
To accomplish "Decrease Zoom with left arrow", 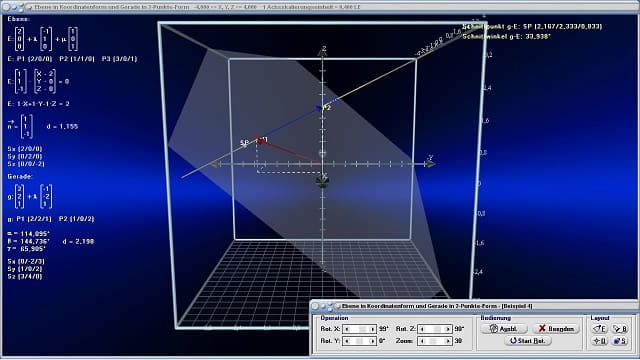I will pos(422,341).
